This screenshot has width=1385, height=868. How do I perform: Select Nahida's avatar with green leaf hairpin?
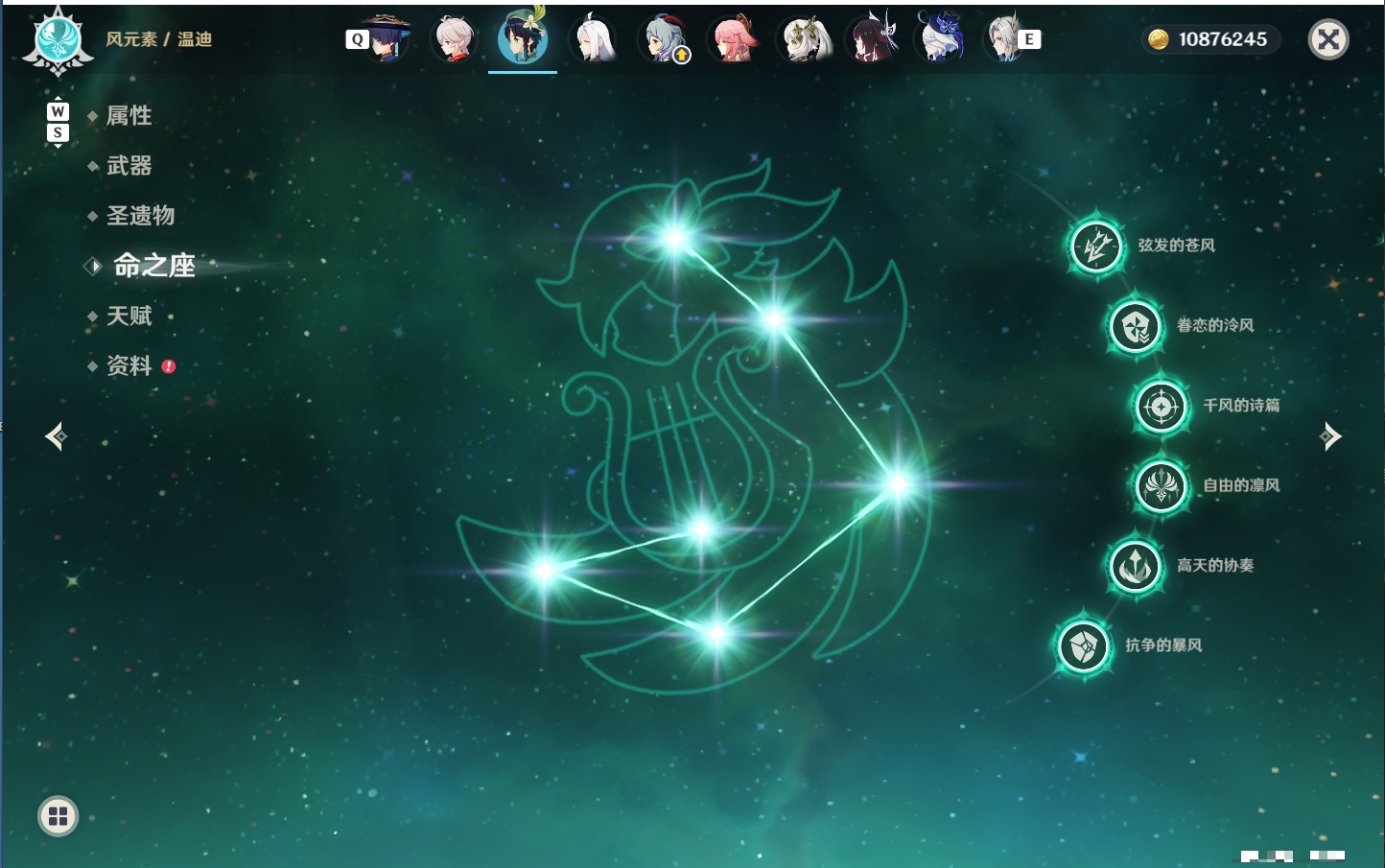pos(803,38)
